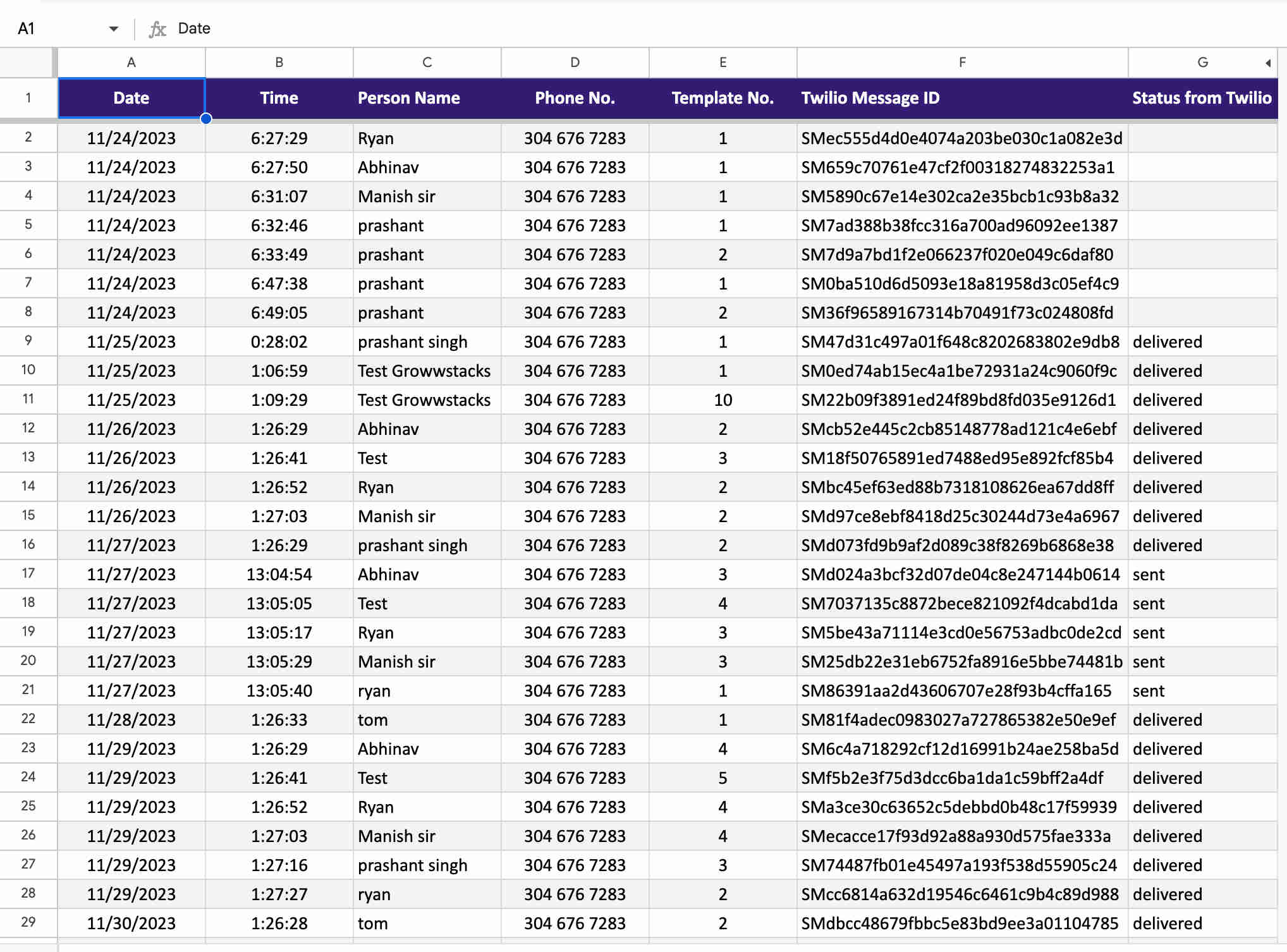Click message ID SM47d31c497a01f648c8202683802e9db8
This screenshot has height=952, width=1287.
[x=963, y=342]
